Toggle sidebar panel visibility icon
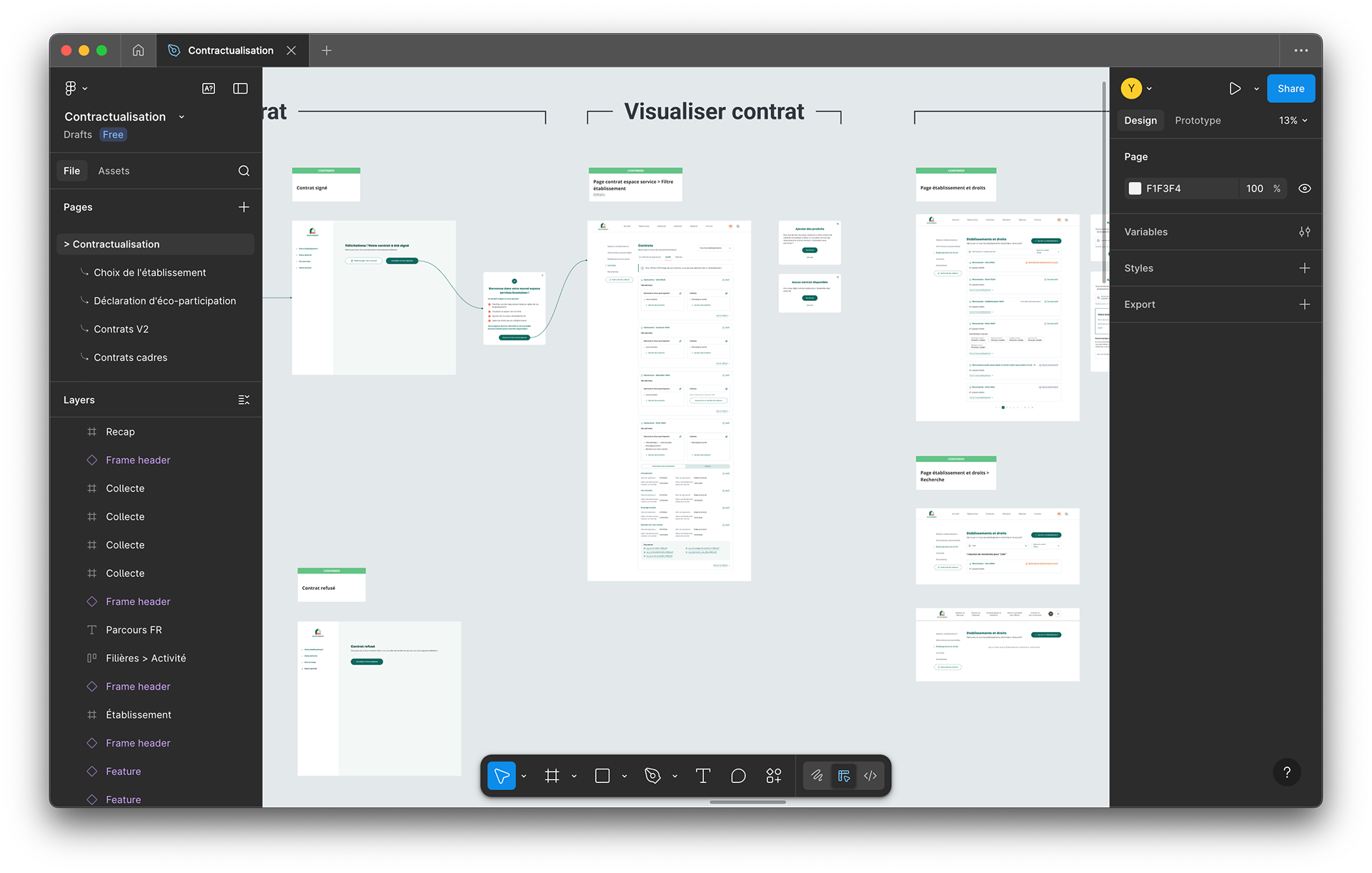This screenshot has height=873, width=1372. click(240, 89)
